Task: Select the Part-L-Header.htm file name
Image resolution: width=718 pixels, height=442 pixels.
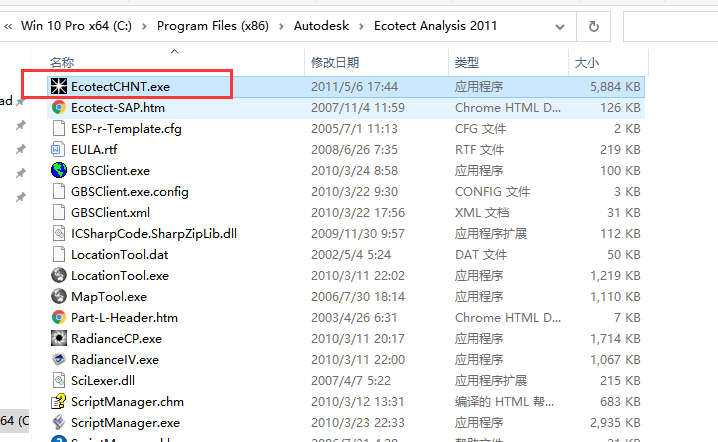Action: coord(124,317)
